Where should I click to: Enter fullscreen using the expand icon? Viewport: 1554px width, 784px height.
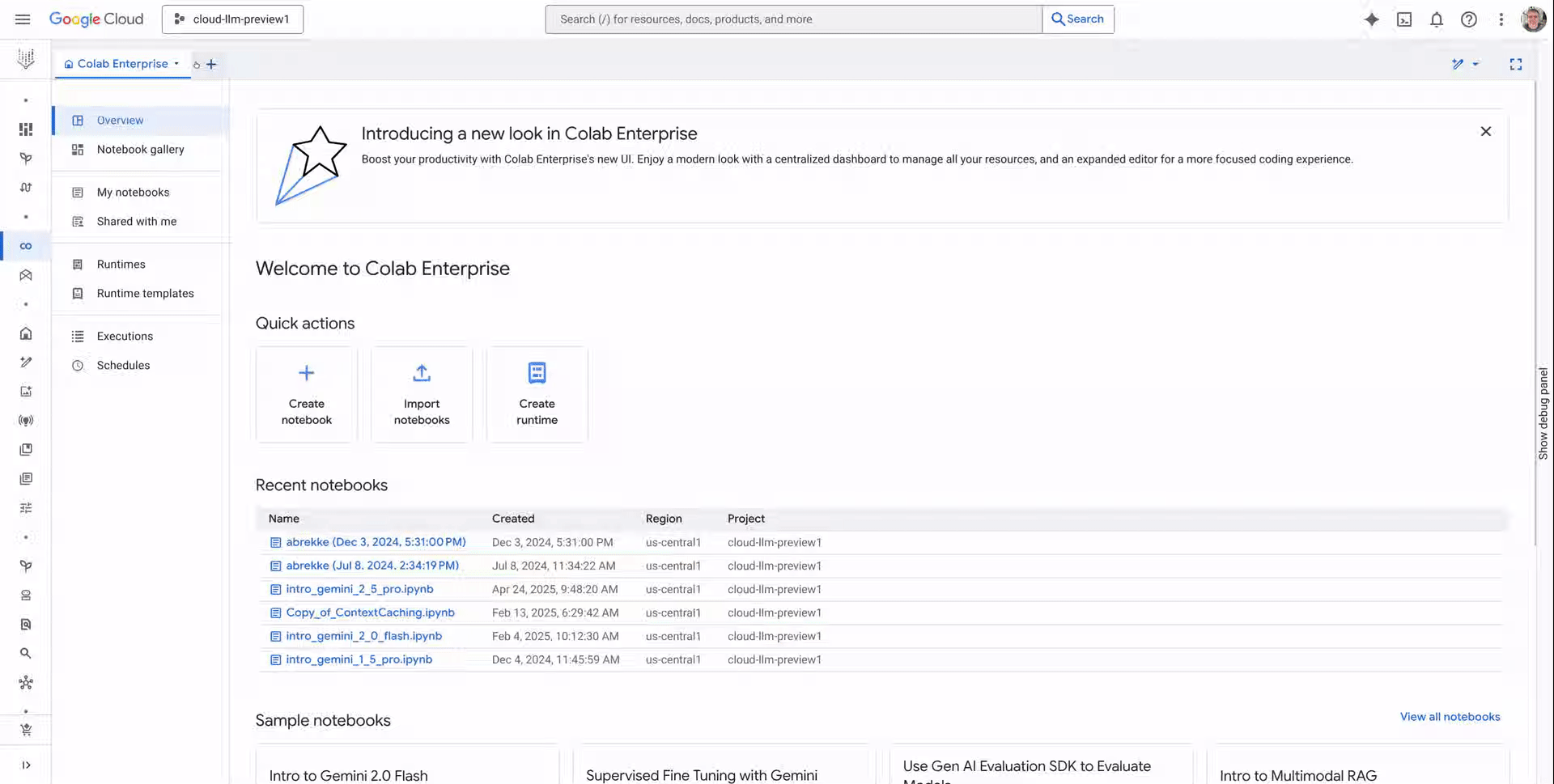1516,64
